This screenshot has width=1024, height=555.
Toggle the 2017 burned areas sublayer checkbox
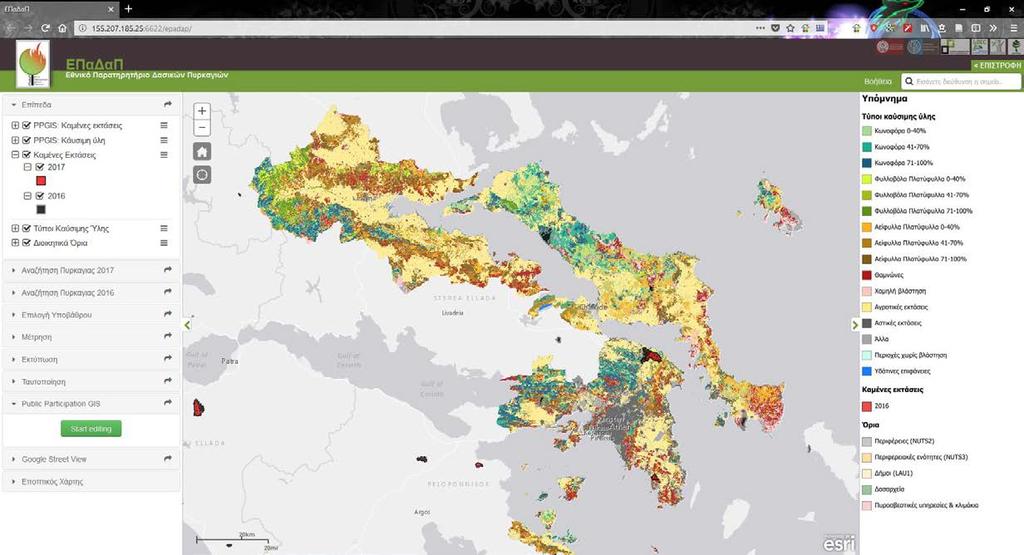(x=40, y=167)
